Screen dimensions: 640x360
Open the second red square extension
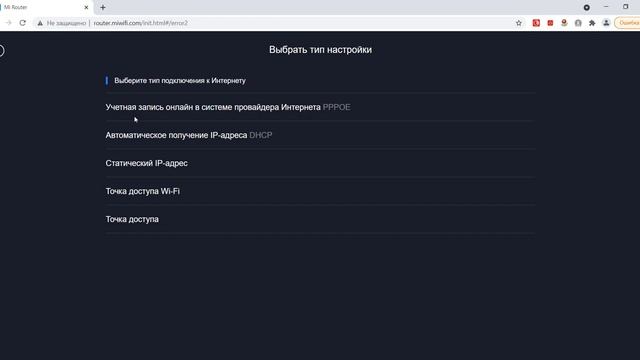[550, 23]
